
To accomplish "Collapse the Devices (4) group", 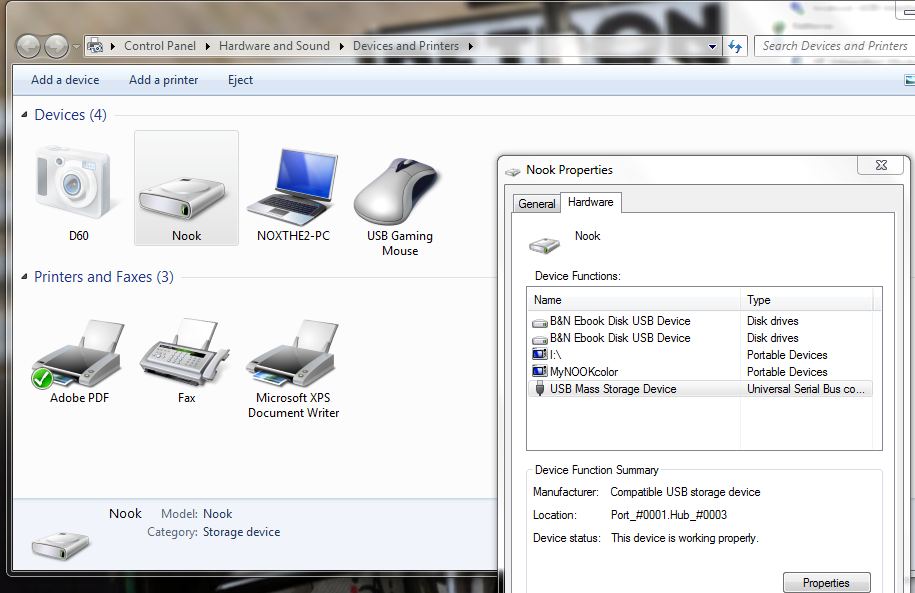I will 25,114.
